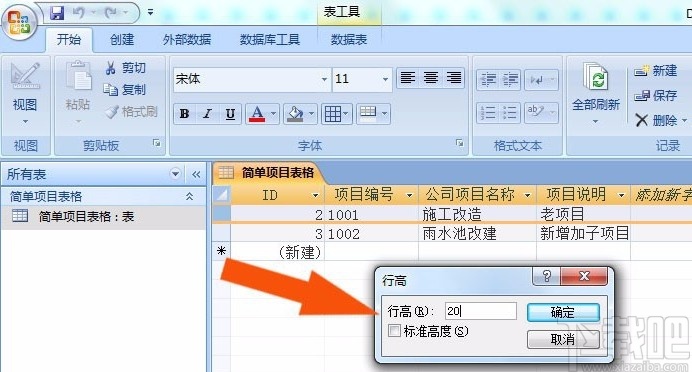Open the 字体 group dialog launcher
This screenshot has height=372, width=692.
[460, 143]
